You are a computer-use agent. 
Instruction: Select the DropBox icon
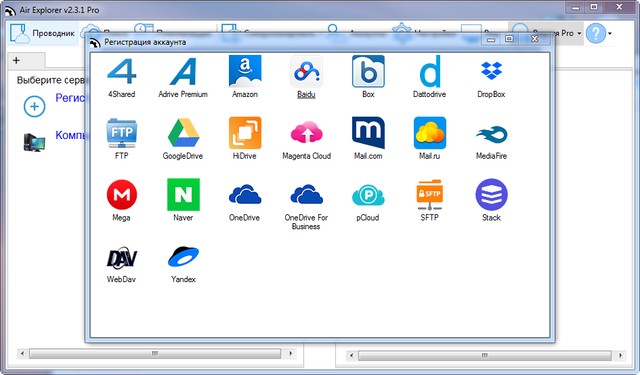point(491,71)
